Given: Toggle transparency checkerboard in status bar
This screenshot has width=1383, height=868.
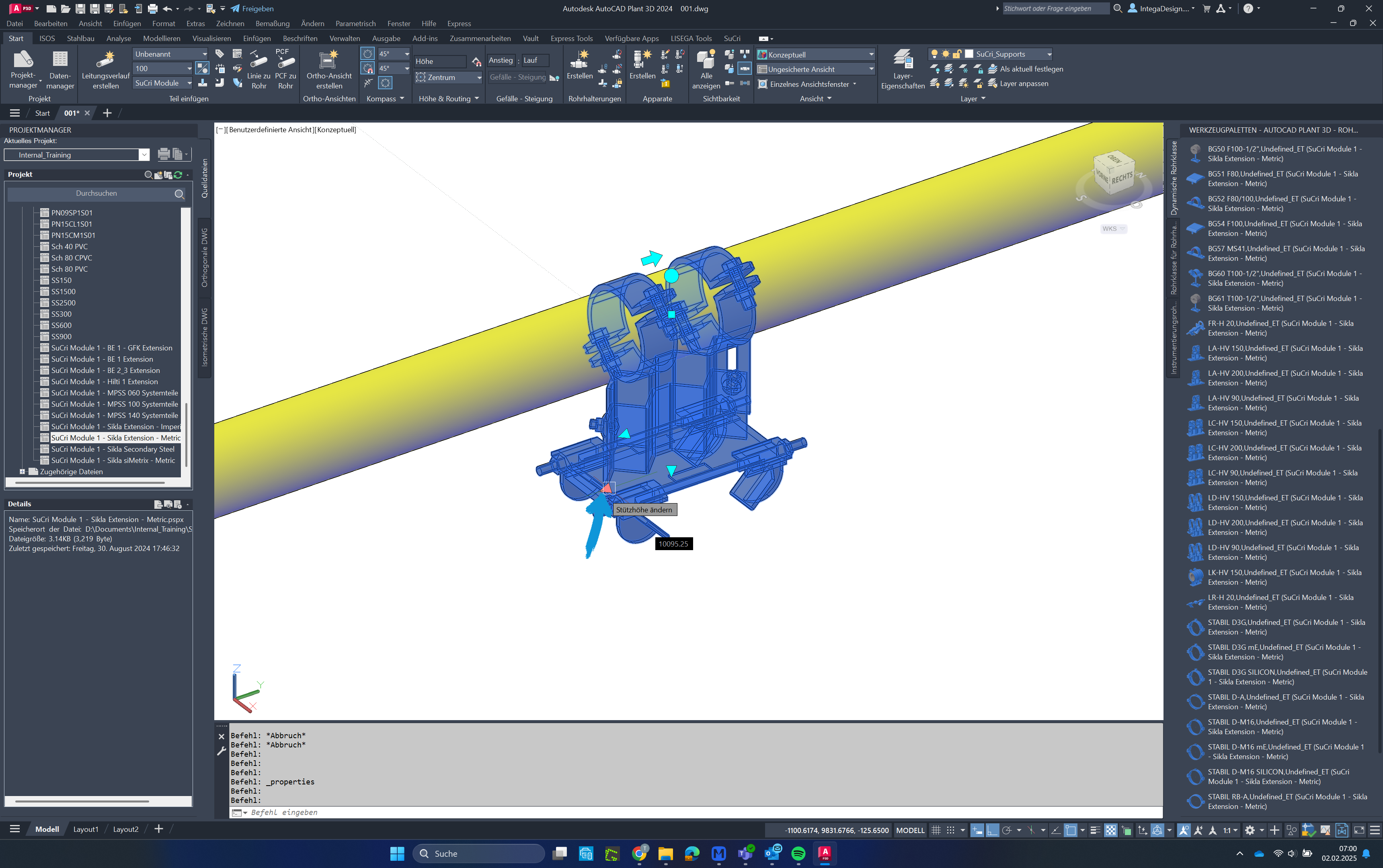Looking at the screenshot, I should 1111,830.
